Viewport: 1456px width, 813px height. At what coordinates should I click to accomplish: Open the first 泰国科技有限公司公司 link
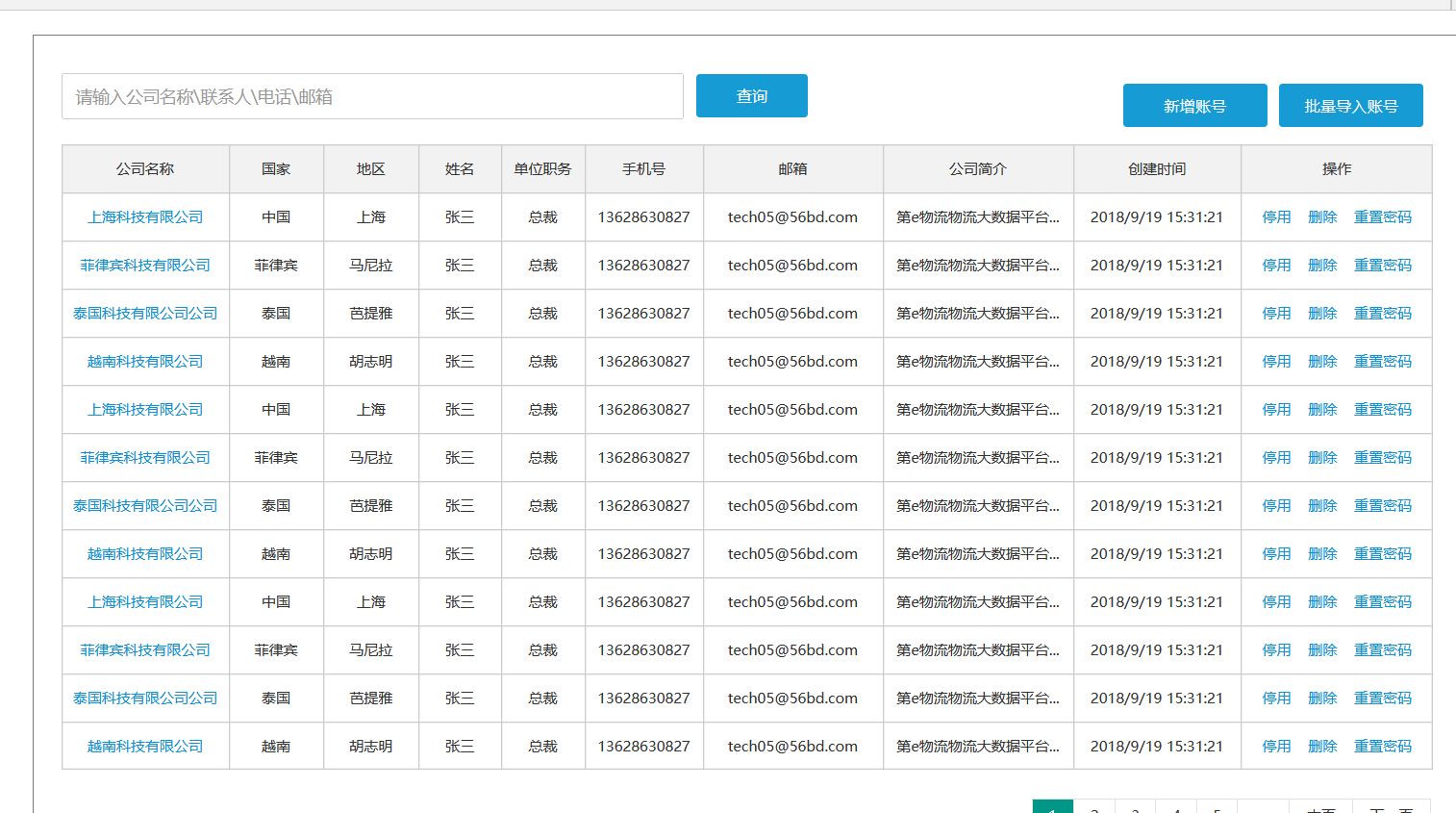145,314
